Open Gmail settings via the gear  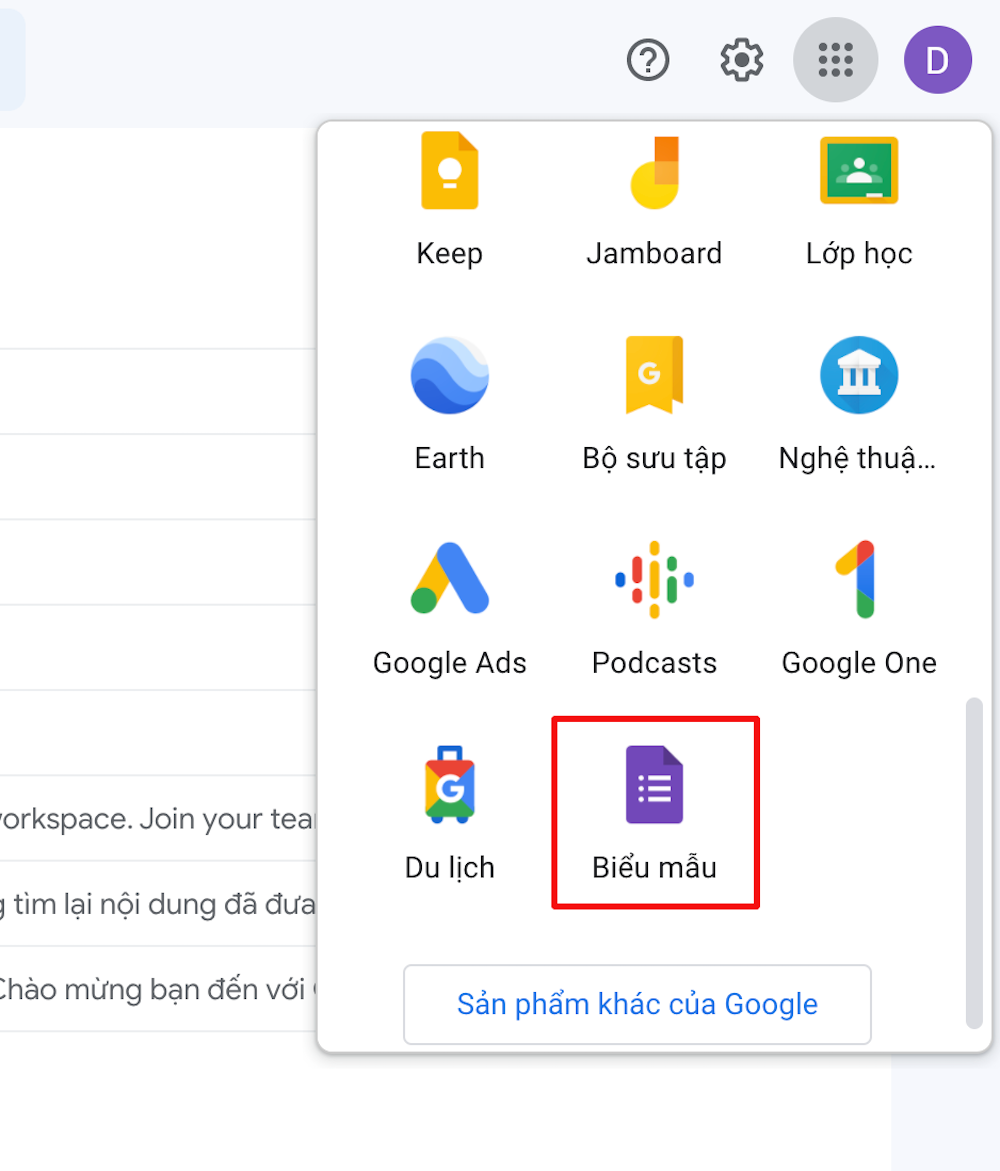coord(740,59)
